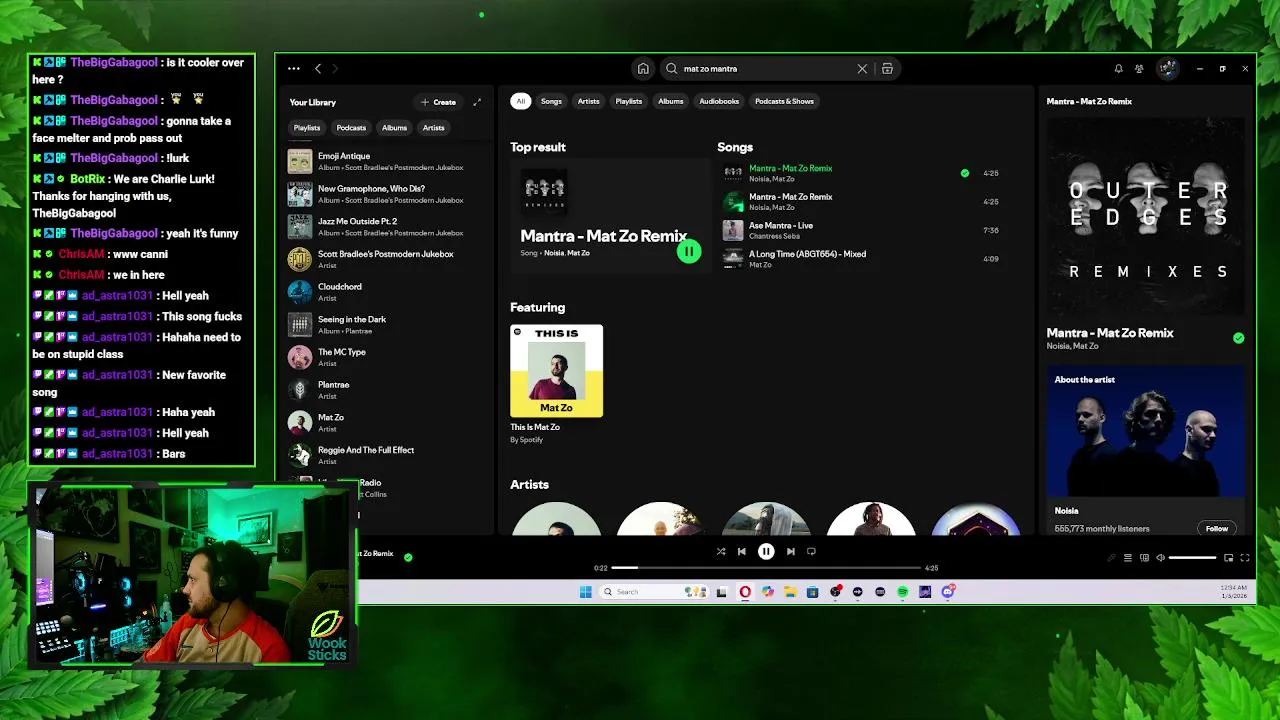Filter search results by Artists
Image resolution: width=1280 pixels, height=720 pixels.
pos(589,101)
